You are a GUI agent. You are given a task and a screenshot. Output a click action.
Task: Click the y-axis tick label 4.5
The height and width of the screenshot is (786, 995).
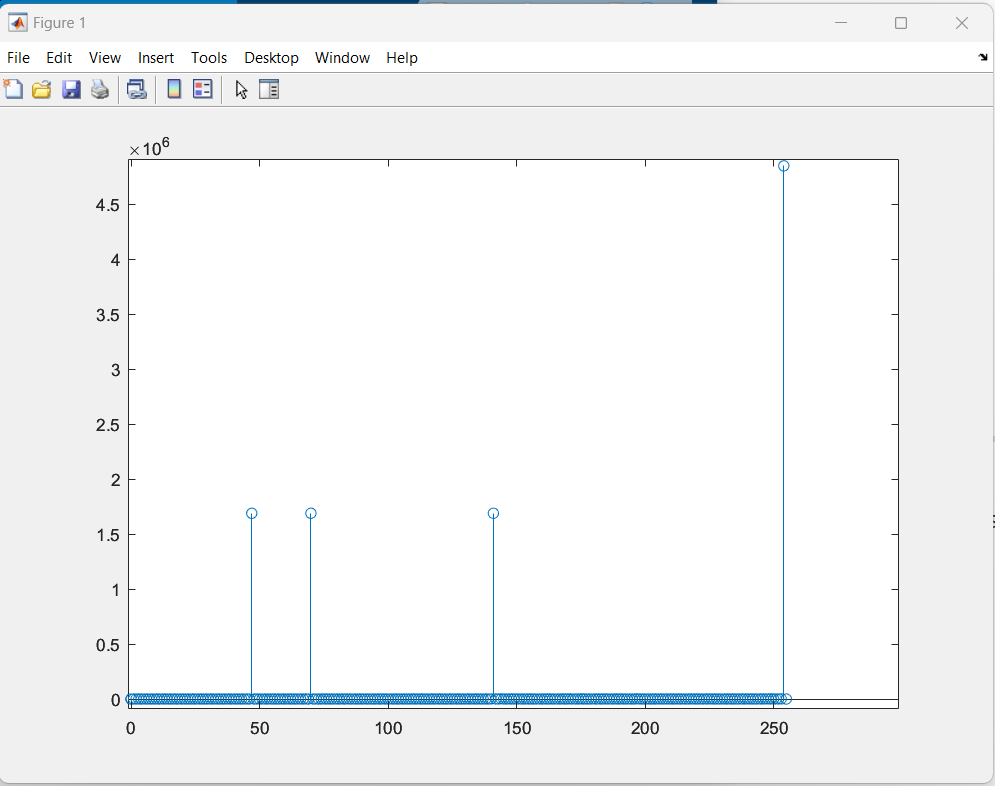click(108, 205)
